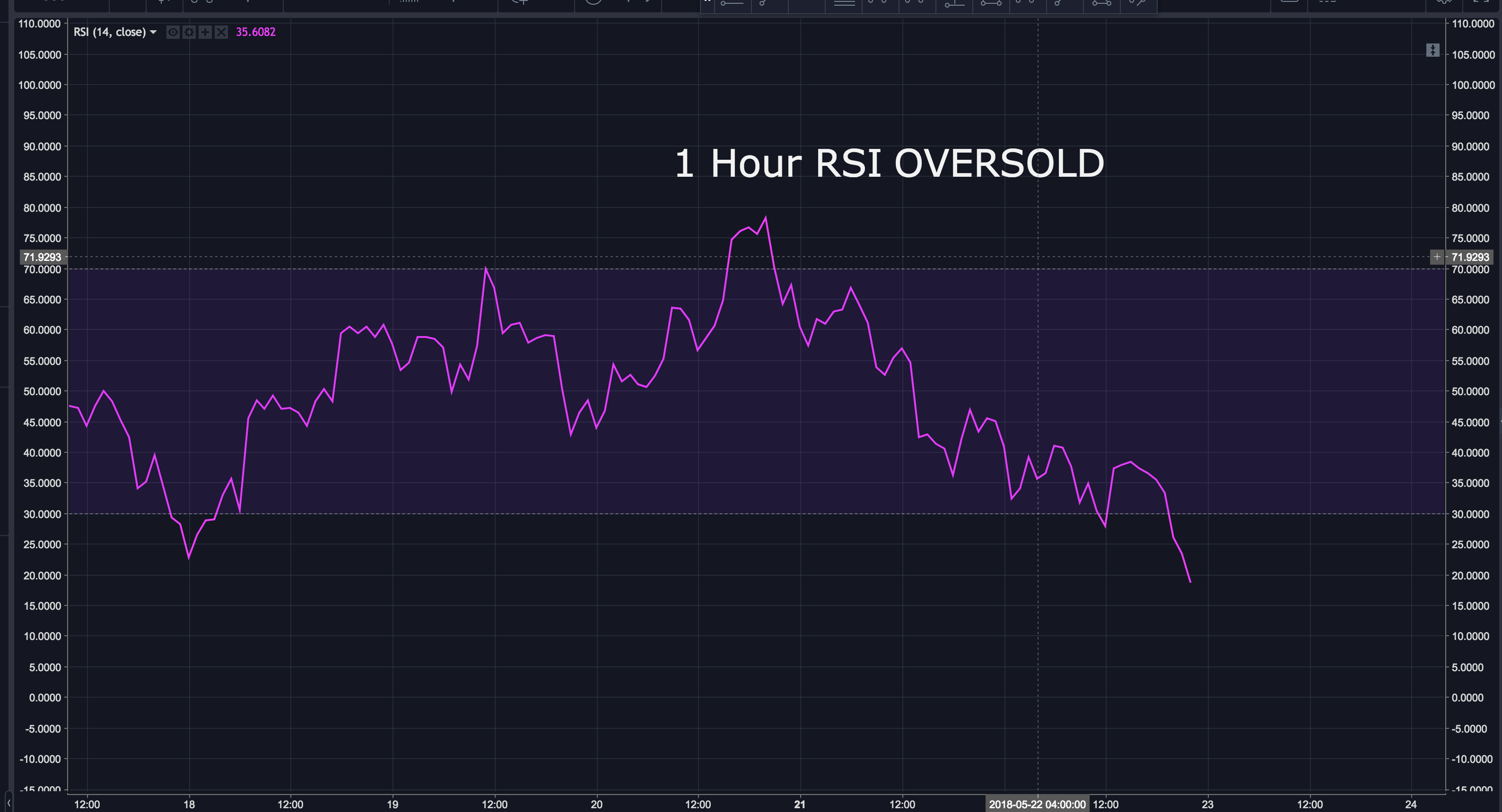
Task: Hide the RSI indicator with eye icon
Action: [x=173, y=32]
